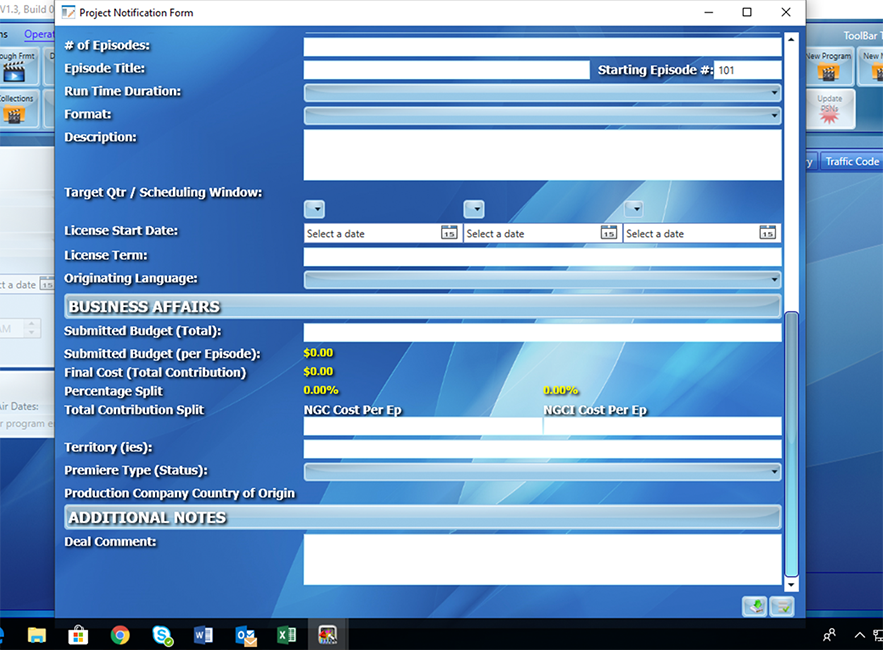The height and width of the screenshot is (650, 883).
Task: Switch to the Traffic Code tab
Action: (x=851, y=161)
